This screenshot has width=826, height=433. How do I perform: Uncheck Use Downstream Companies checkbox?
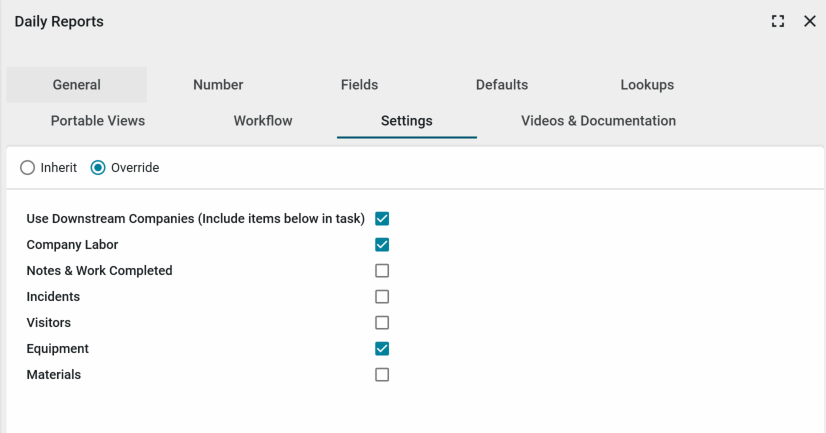(x=382, y=219)
